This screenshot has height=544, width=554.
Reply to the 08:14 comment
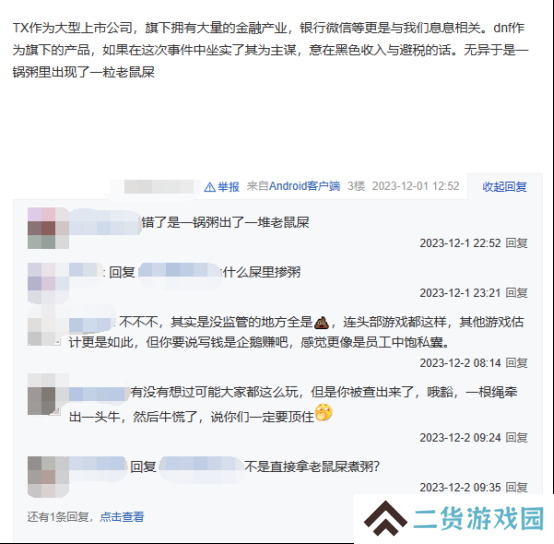[517, 363]
